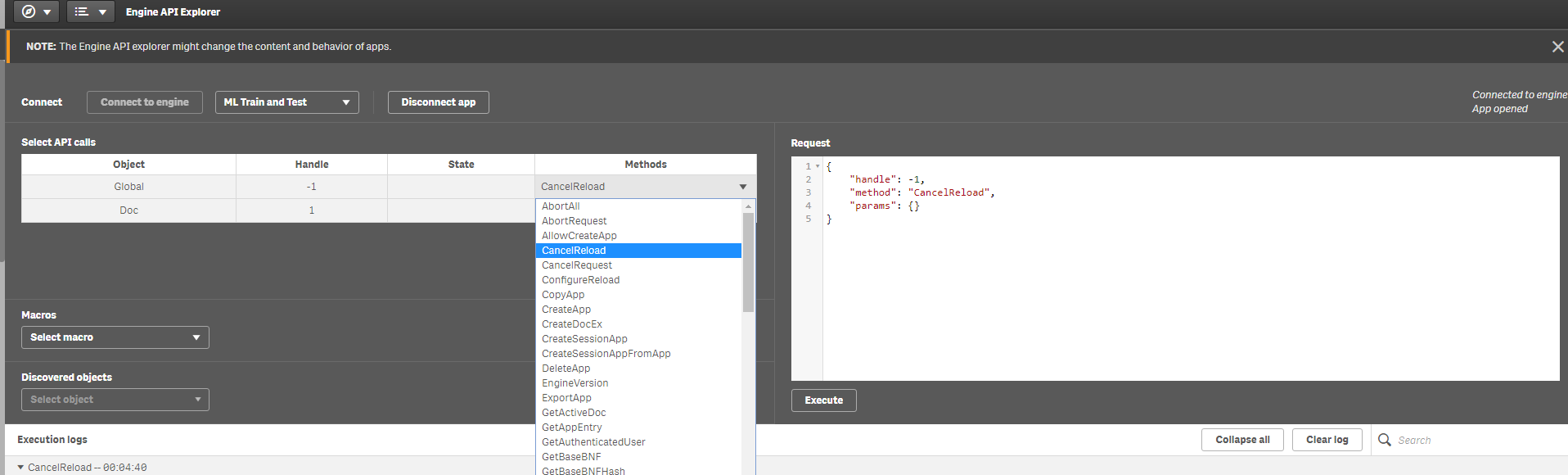
Task: Select GetAuthenticatedUser from the list
Action: [593, 442]
